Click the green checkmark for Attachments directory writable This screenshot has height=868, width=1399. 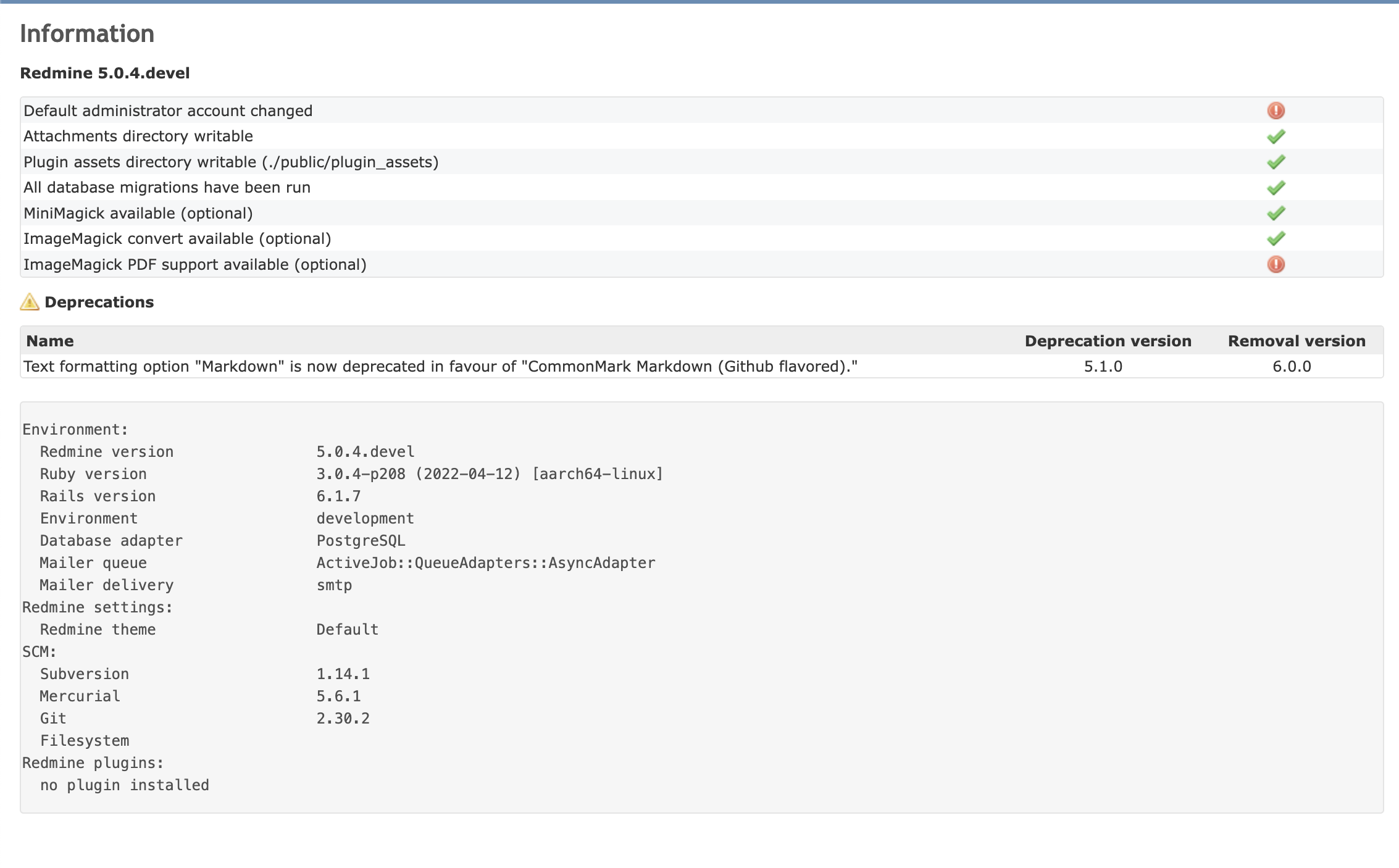click(x=1276, y=136)
